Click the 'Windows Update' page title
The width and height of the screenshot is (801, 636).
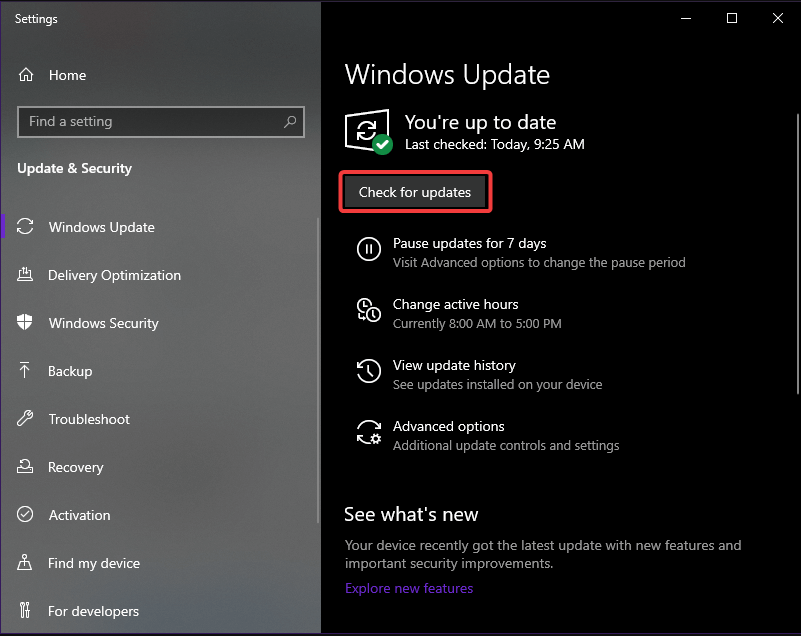click(447, 75)
